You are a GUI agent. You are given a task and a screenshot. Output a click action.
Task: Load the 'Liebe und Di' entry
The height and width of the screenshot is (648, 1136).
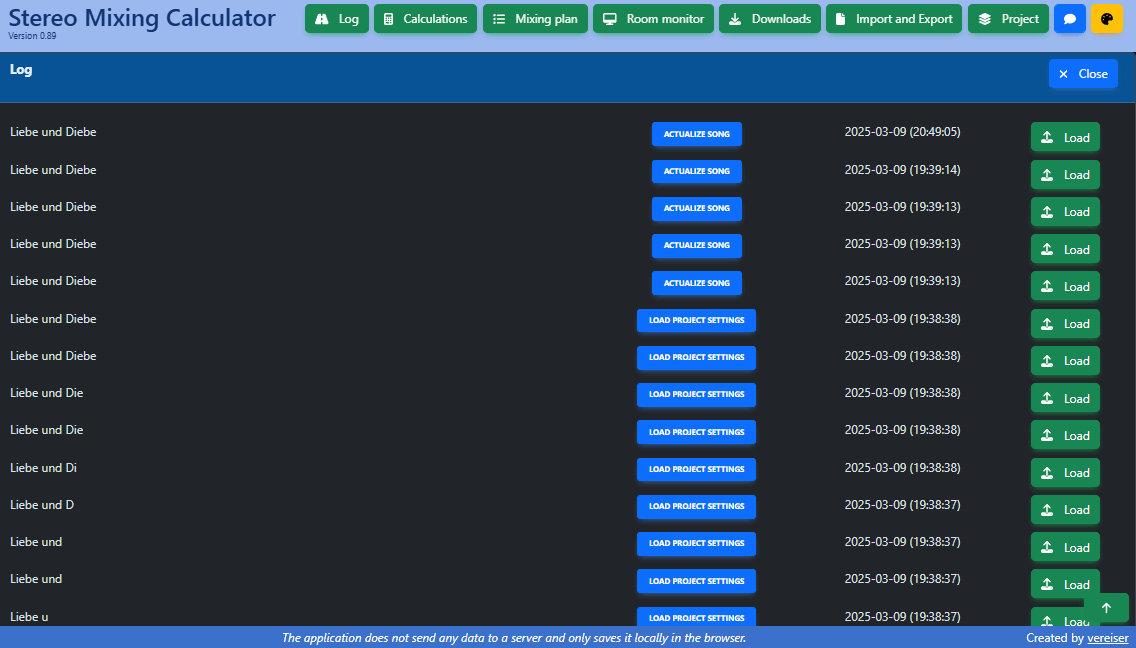click(1065, 473)
